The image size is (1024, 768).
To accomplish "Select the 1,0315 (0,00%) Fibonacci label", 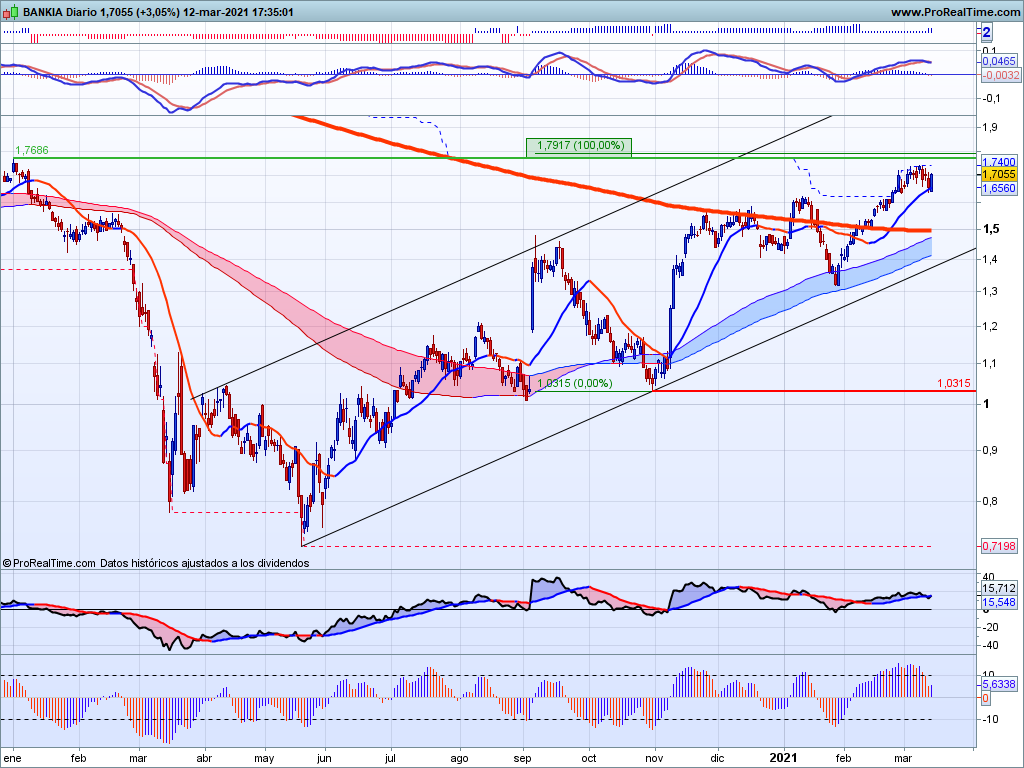I will tap(574, 383).
